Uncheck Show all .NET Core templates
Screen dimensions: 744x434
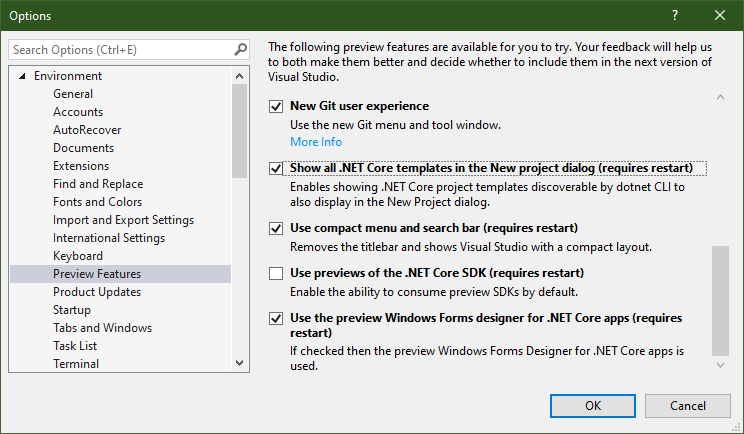[277, 168]
